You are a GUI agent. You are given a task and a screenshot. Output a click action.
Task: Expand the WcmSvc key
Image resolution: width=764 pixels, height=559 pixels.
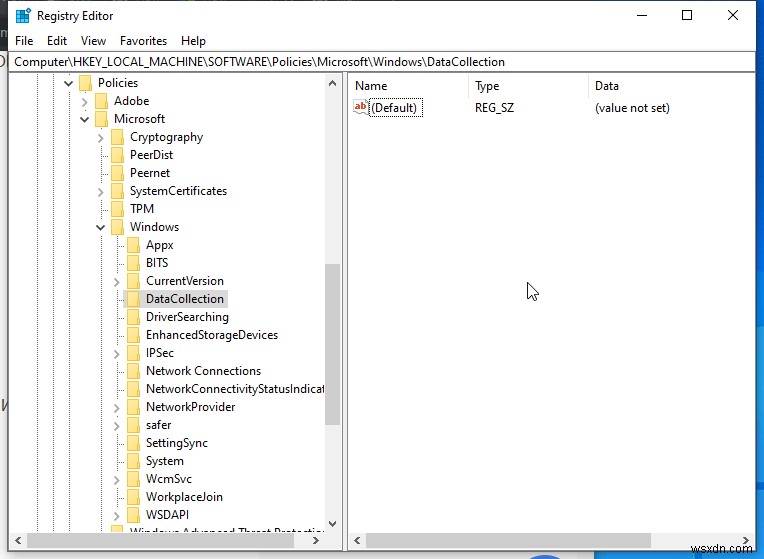pyautogui.click(x=116, y=480)
